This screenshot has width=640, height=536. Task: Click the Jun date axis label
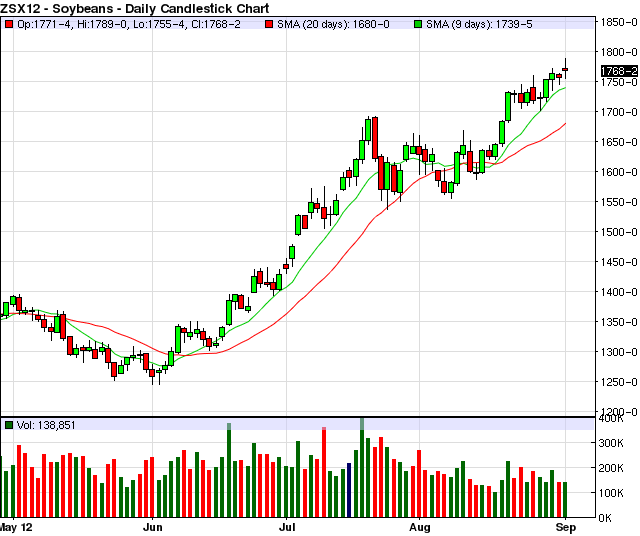tap(153, 527)
